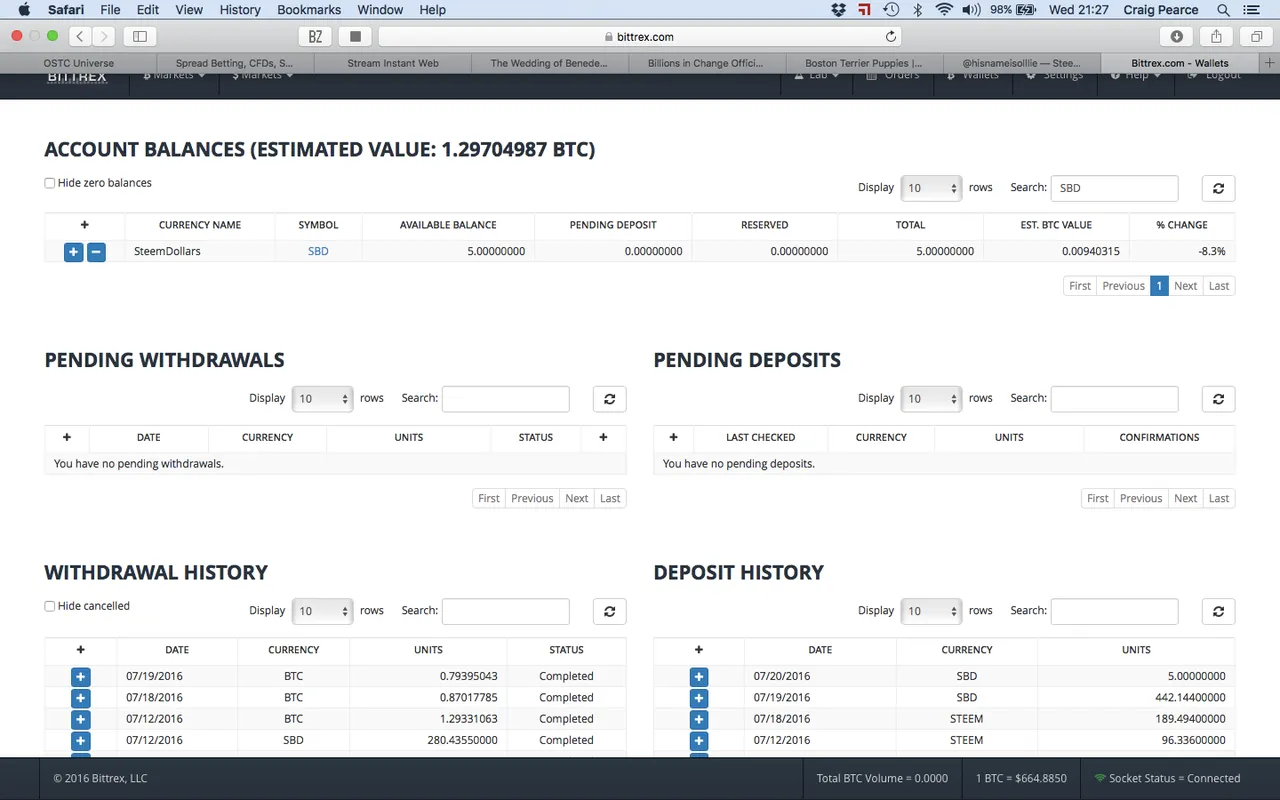Image resolution: width=1280 pixels, height=800 pixels.
Task: Toggle the Safari sidebar button
Action: (139, 36)
